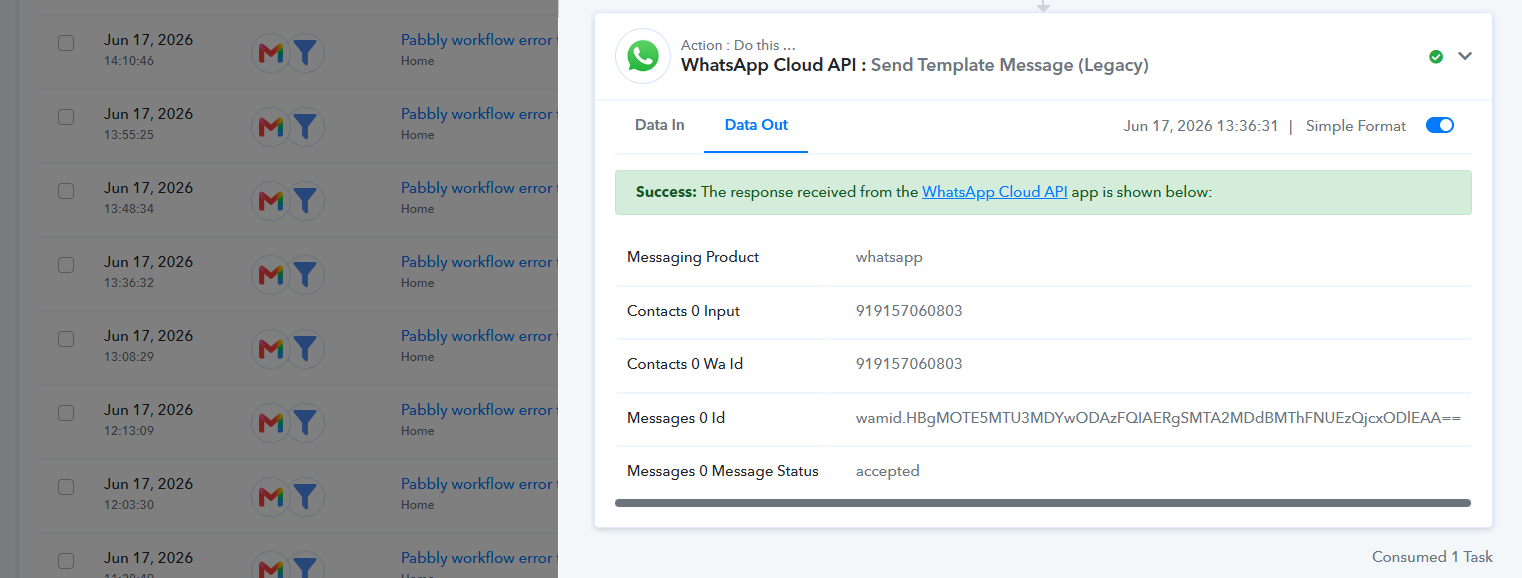The image size is (1522, 578).
Task: Click the WhatsApp logo in the action header
Action: tap(643, 56)
